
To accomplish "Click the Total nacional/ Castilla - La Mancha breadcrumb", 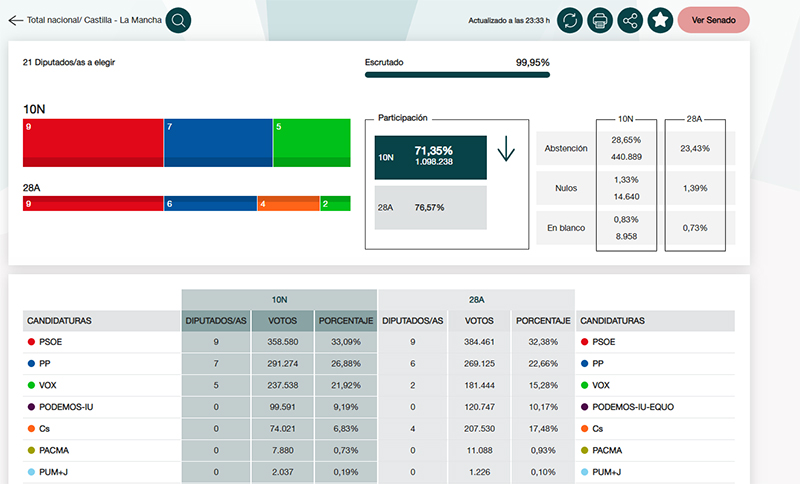I will 94,20.
